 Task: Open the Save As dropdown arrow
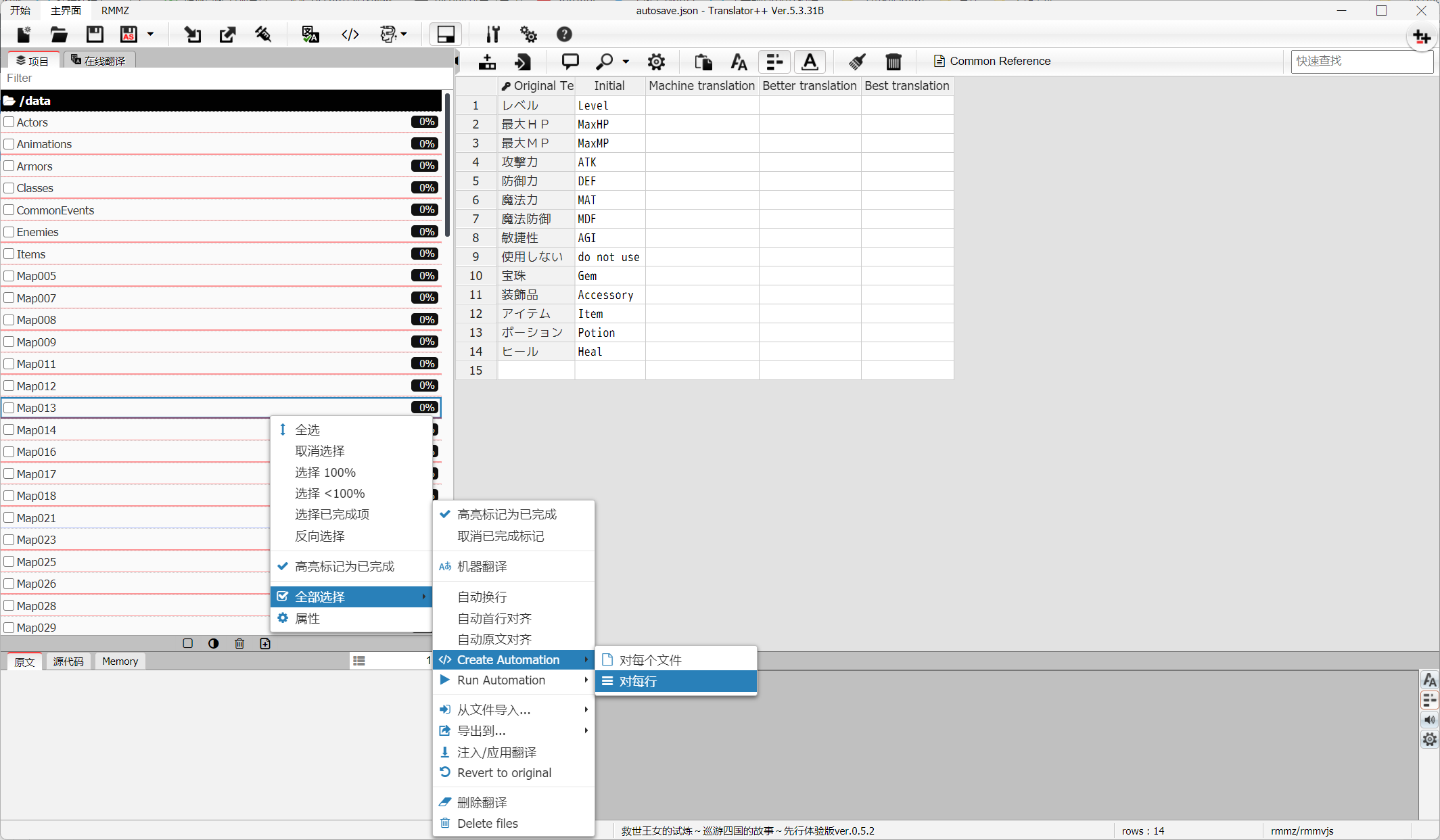[150, 34]
